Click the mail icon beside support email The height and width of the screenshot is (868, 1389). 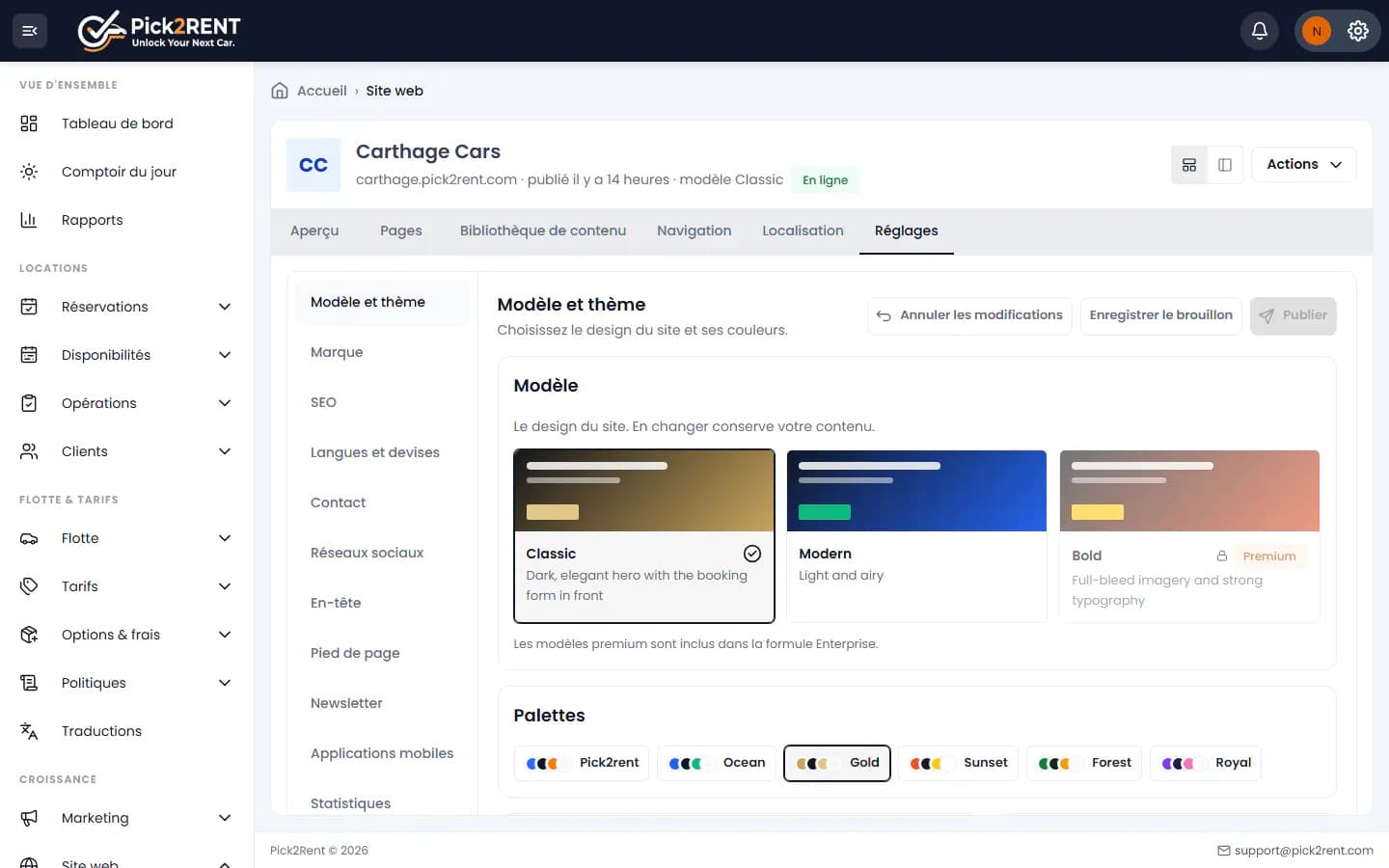[x=1224, y=851]
